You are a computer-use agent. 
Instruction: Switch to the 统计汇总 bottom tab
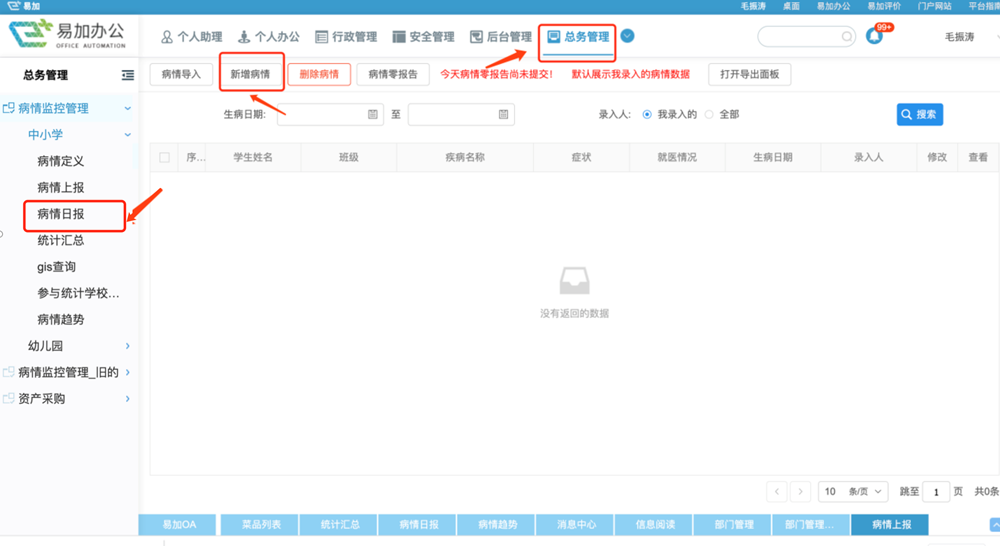coord(340,524)
